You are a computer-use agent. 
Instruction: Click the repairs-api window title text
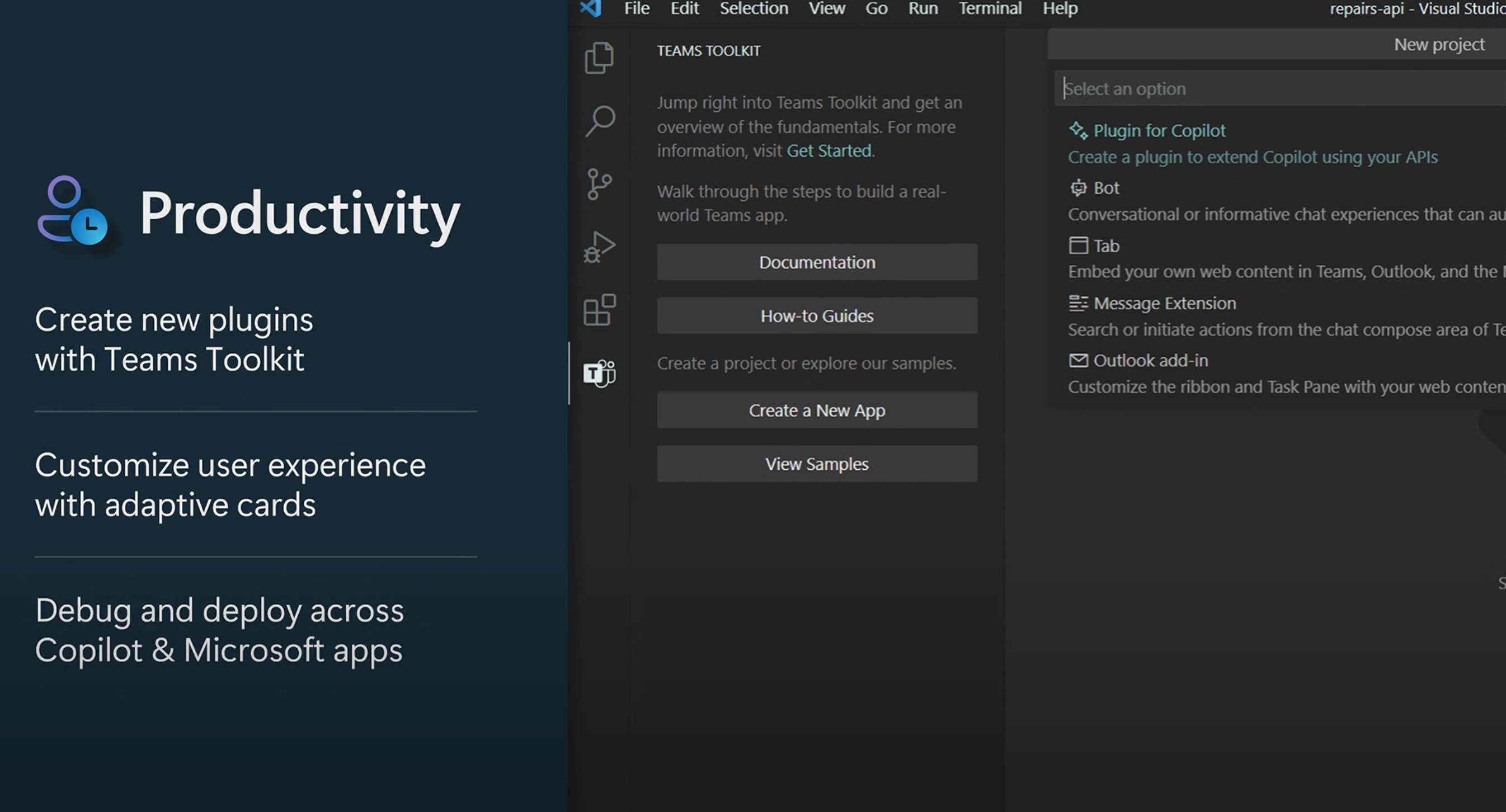(x=1418, y=8)
